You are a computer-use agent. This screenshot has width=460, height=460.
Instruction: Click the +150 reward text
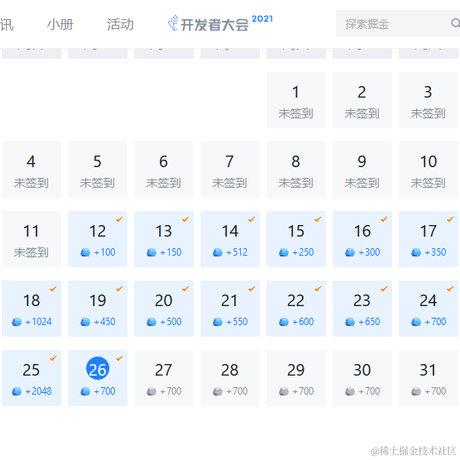pos(171,252)
